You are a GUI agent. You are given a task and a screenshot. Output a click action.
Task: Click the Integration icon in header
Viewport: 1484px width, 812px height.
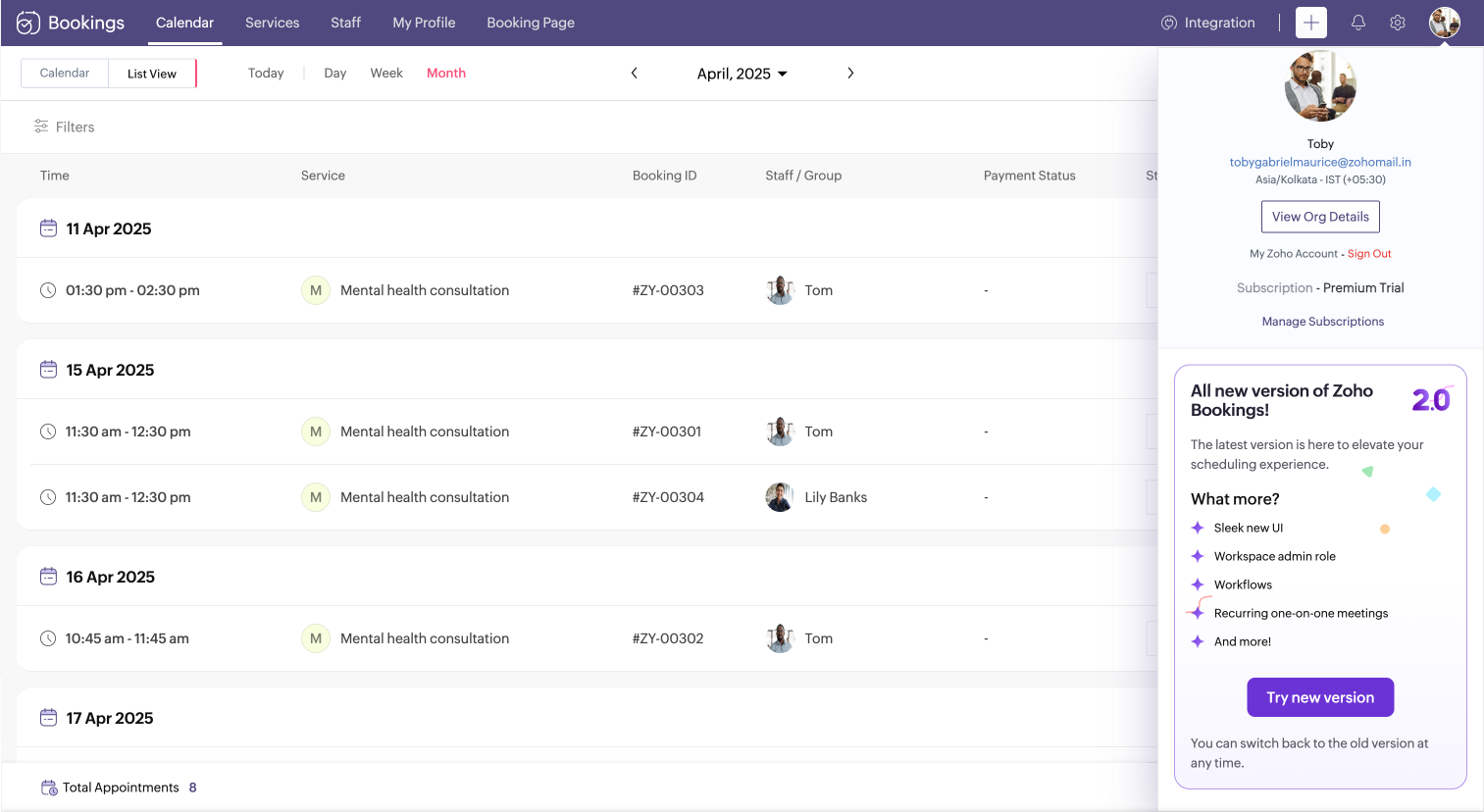(1169, 23)
